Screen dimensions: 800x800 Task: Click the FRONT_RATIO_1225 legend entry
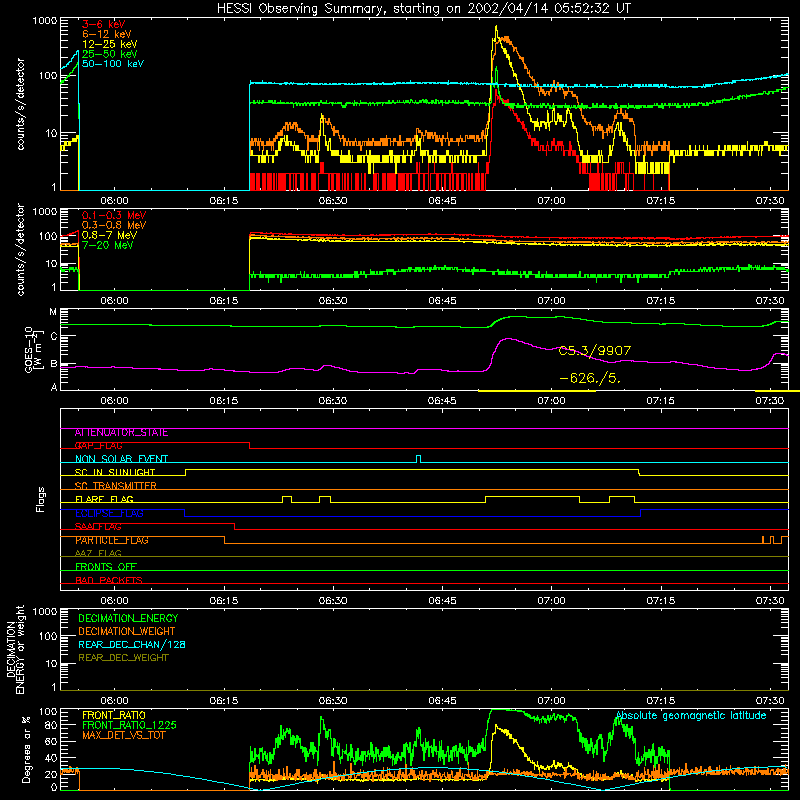point(129,725)
